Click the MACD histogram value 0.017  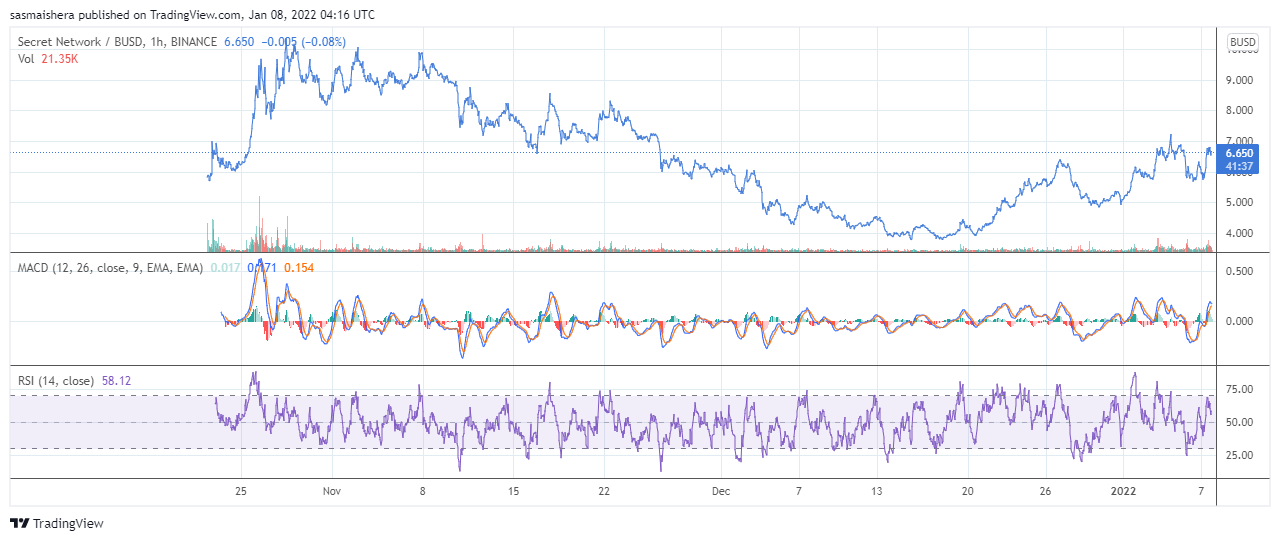click(226, 268)
